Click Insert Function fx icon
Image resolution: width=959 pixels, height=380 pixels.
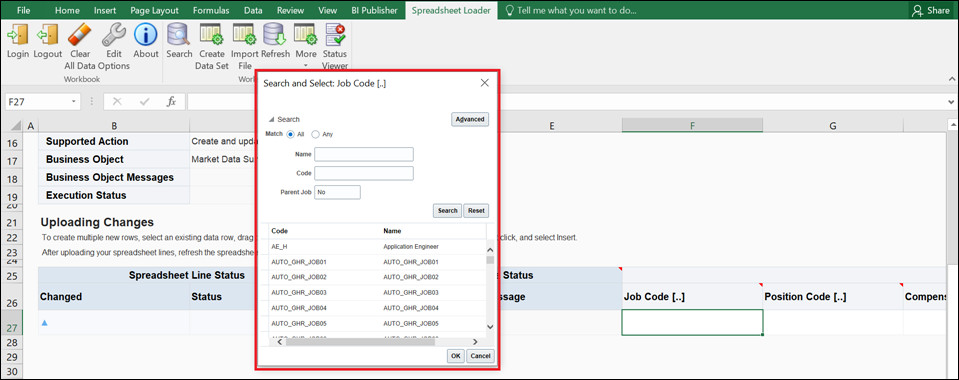click(x=172, y=102)
